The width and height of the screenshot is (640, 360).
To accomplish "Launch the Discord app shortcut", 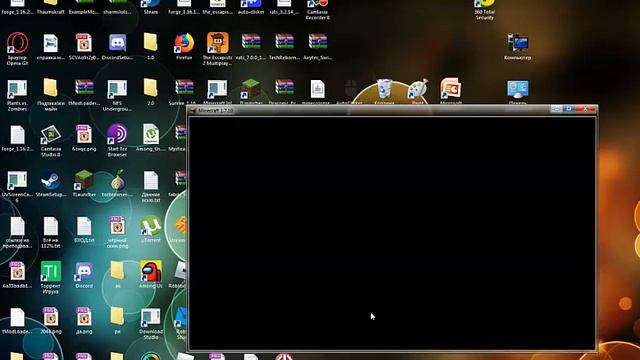I will click(84, 272).
